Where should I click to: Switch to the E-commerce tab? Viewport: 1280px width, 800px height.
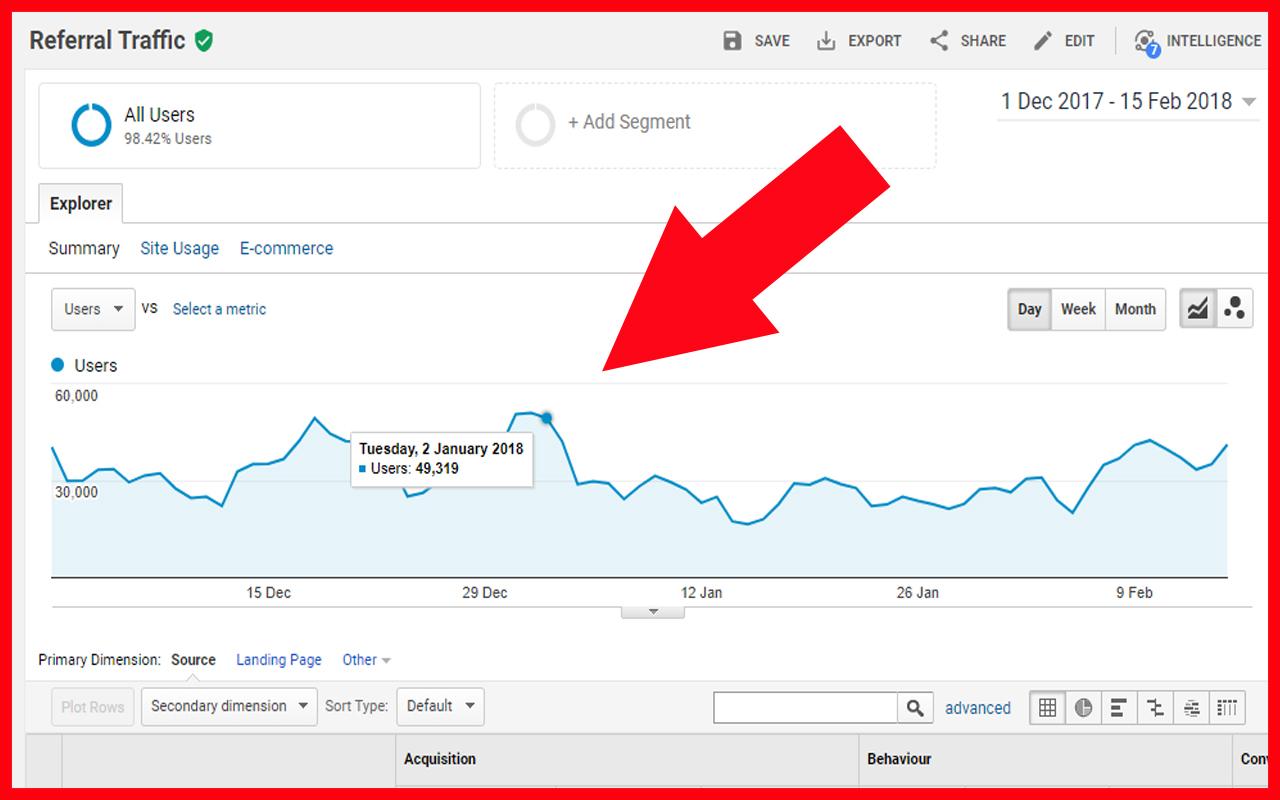coord(286,248)
